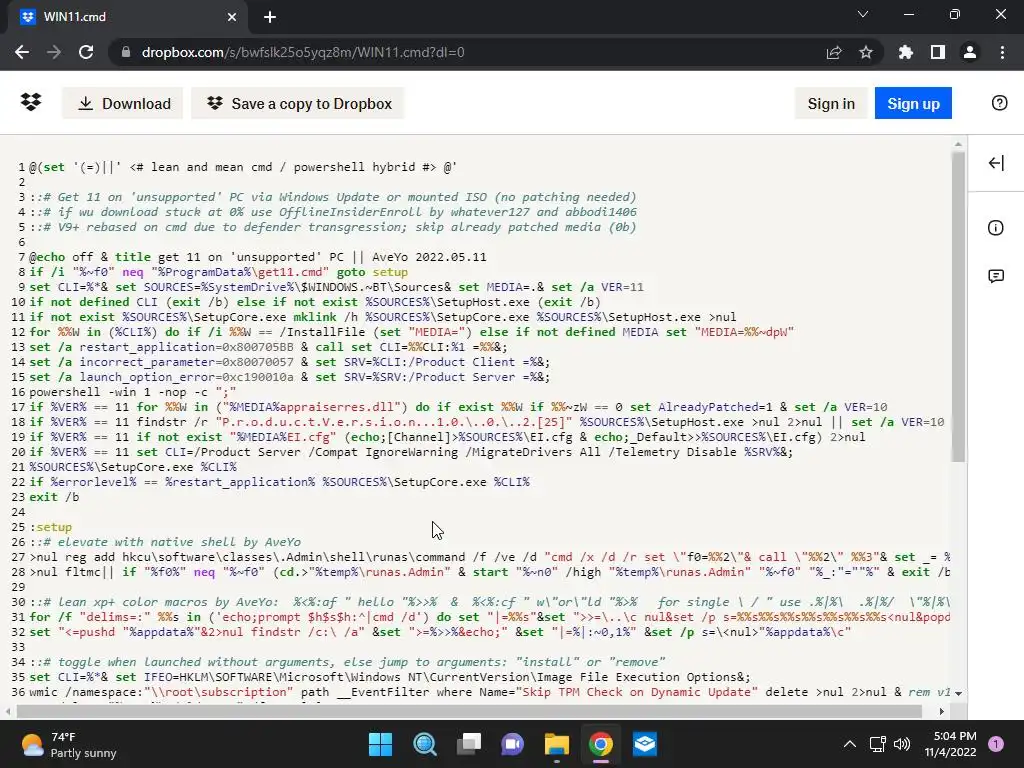Click the Chrome taskbar icon
Screen dimensions: 1024x768
coord(601,744)
